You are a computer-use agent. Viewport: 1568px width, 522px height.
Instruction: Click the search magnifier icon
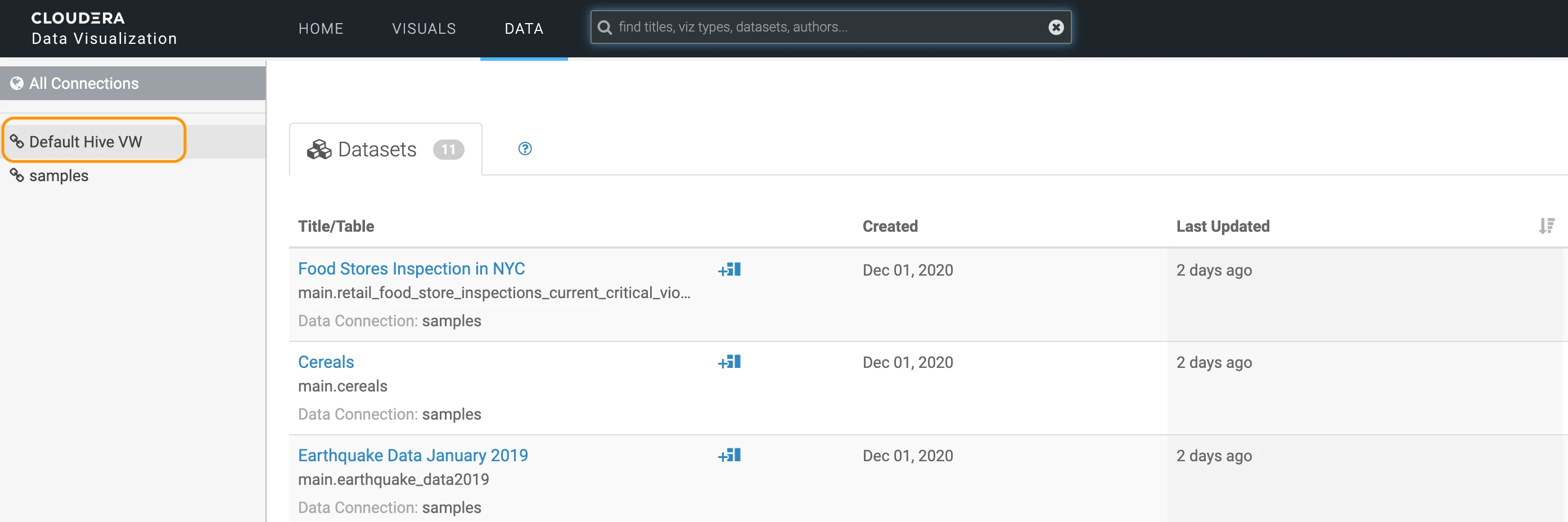tap(605, 28)
